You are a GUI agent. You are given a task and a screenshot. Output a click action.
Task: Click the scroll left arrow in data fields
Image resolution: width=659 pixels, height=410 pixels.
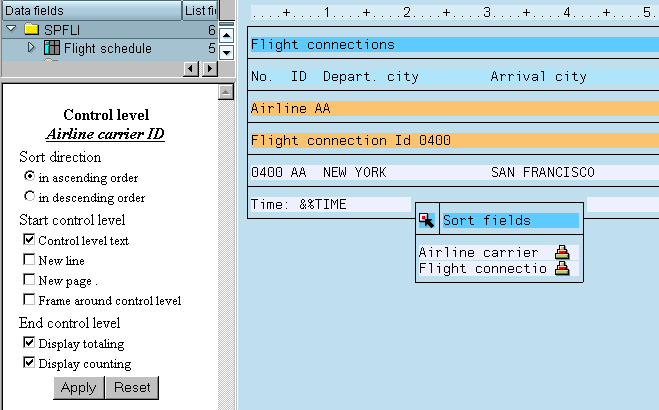tap(193, 68)
